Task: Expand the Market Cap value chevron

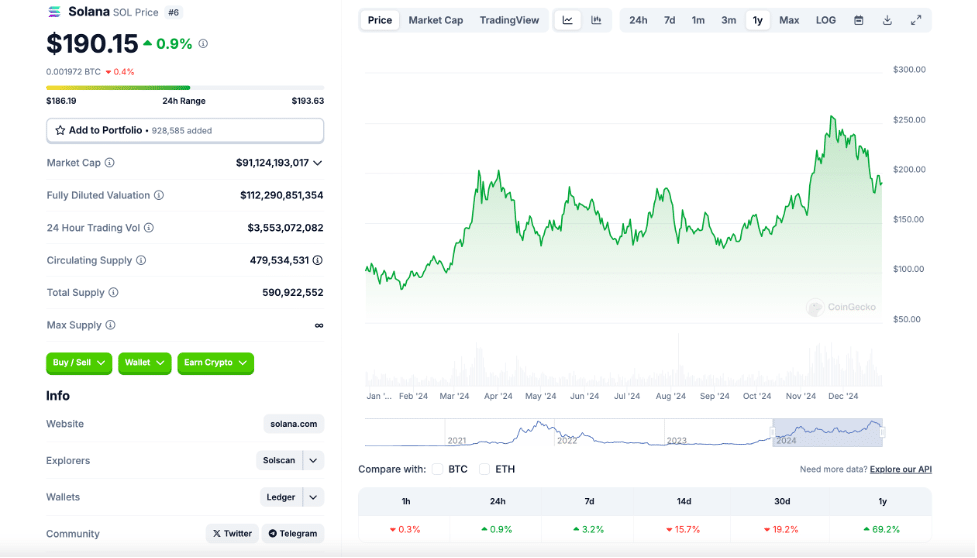Action: [x=318, y=163]
